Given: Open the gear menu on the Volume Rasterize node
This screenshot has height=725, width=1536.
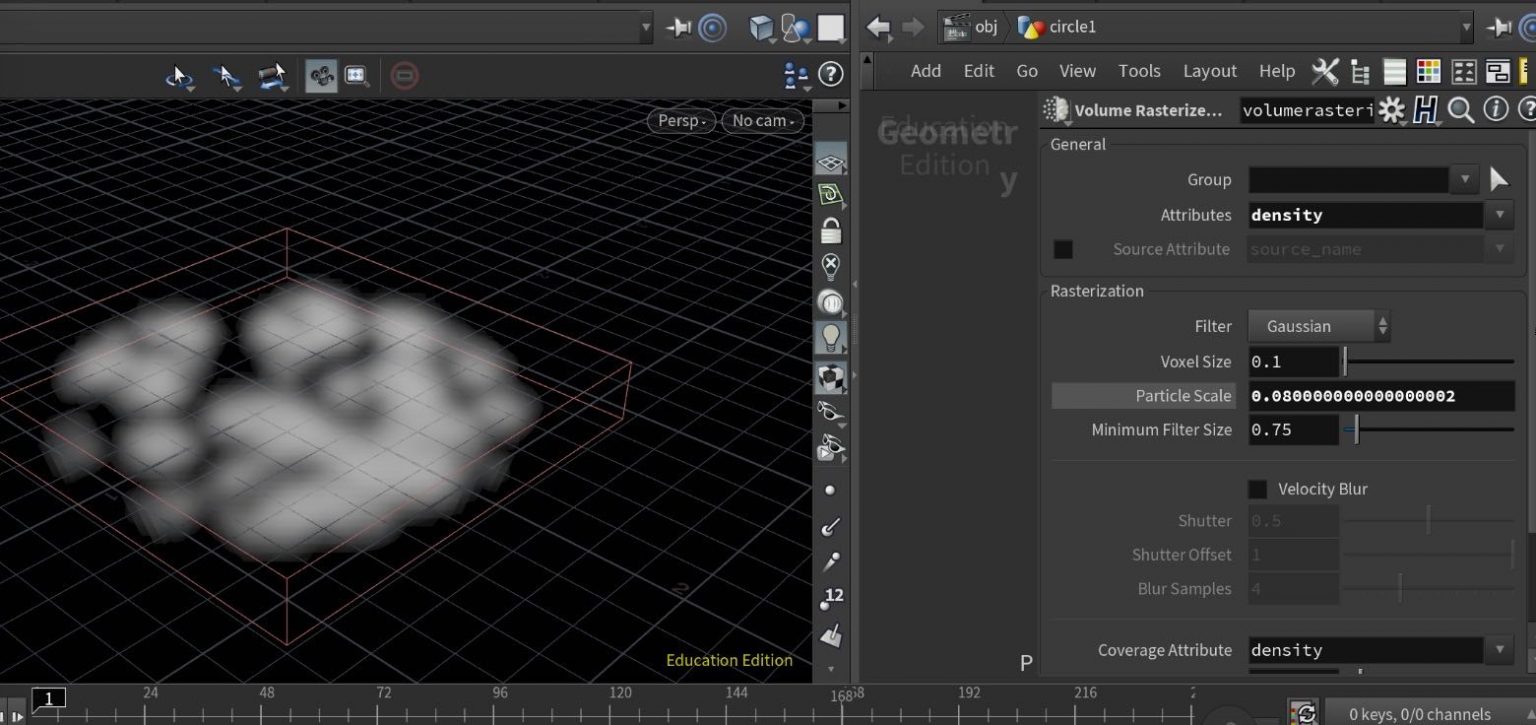Looking at the screenshot, I should click(1391, 110).
